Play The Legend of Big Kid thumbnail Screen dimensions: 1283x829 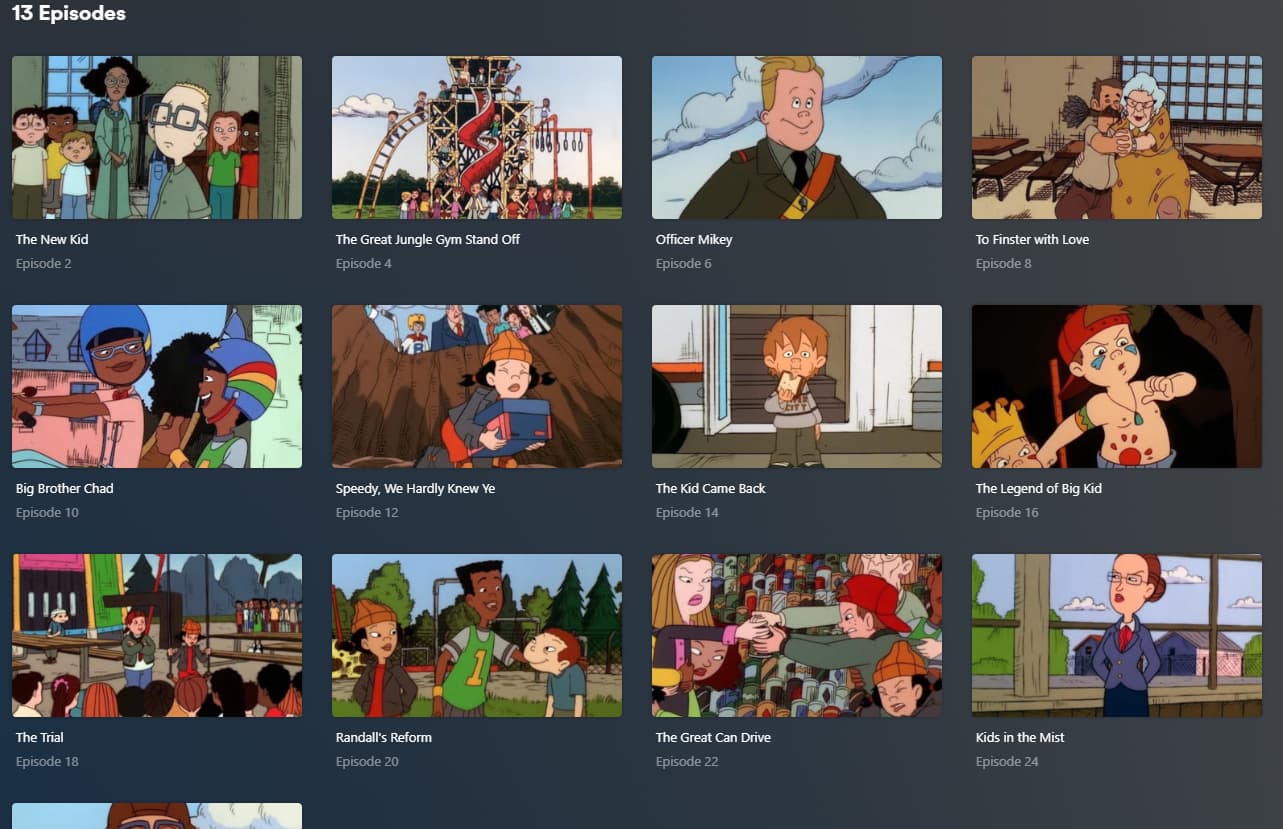coord(1117,386)
